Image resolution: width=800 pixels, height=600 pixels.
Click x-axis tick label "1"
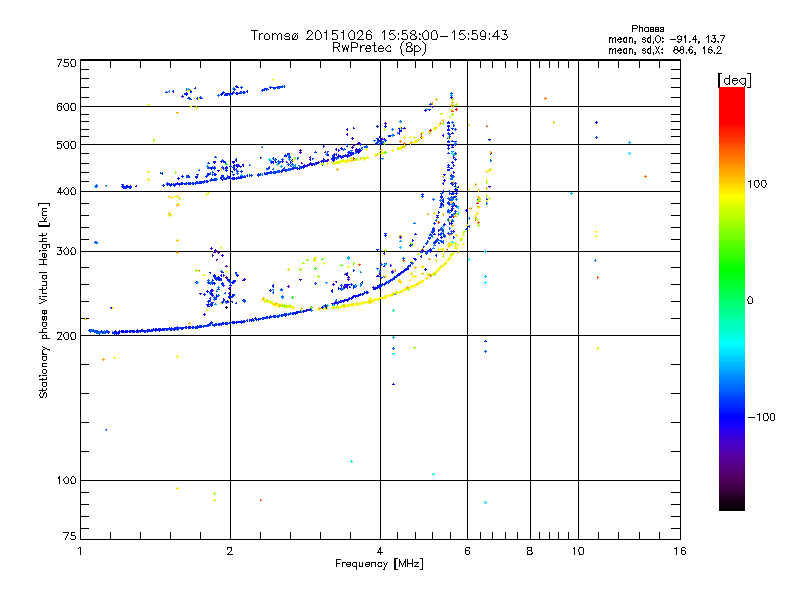[x=80, y=551]
